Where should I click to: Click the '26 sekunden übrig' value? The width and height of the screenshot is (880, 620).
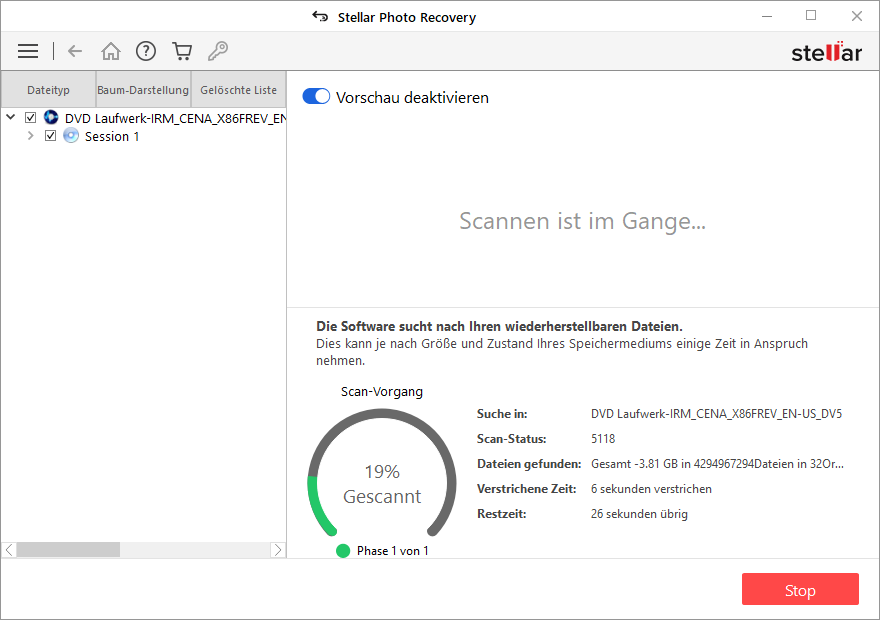point(639,514)
